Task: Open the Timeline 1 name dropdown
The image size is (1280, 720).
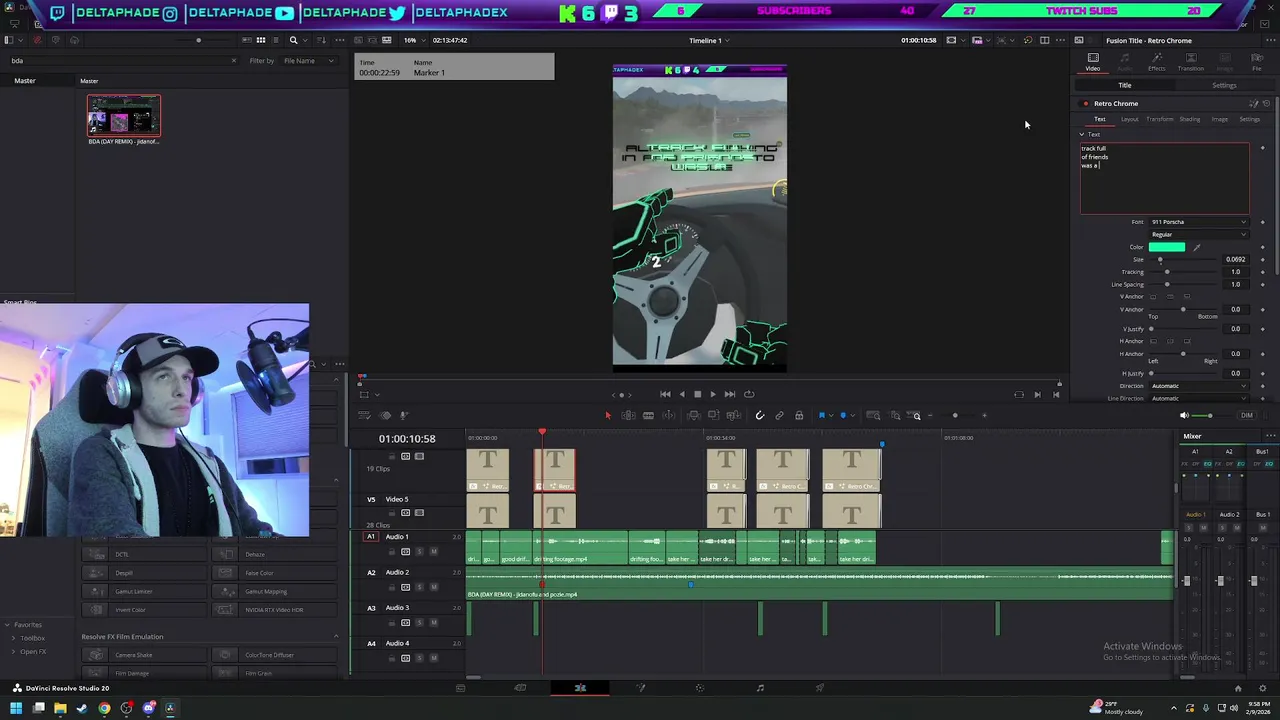Action: (x=709, y=41)
